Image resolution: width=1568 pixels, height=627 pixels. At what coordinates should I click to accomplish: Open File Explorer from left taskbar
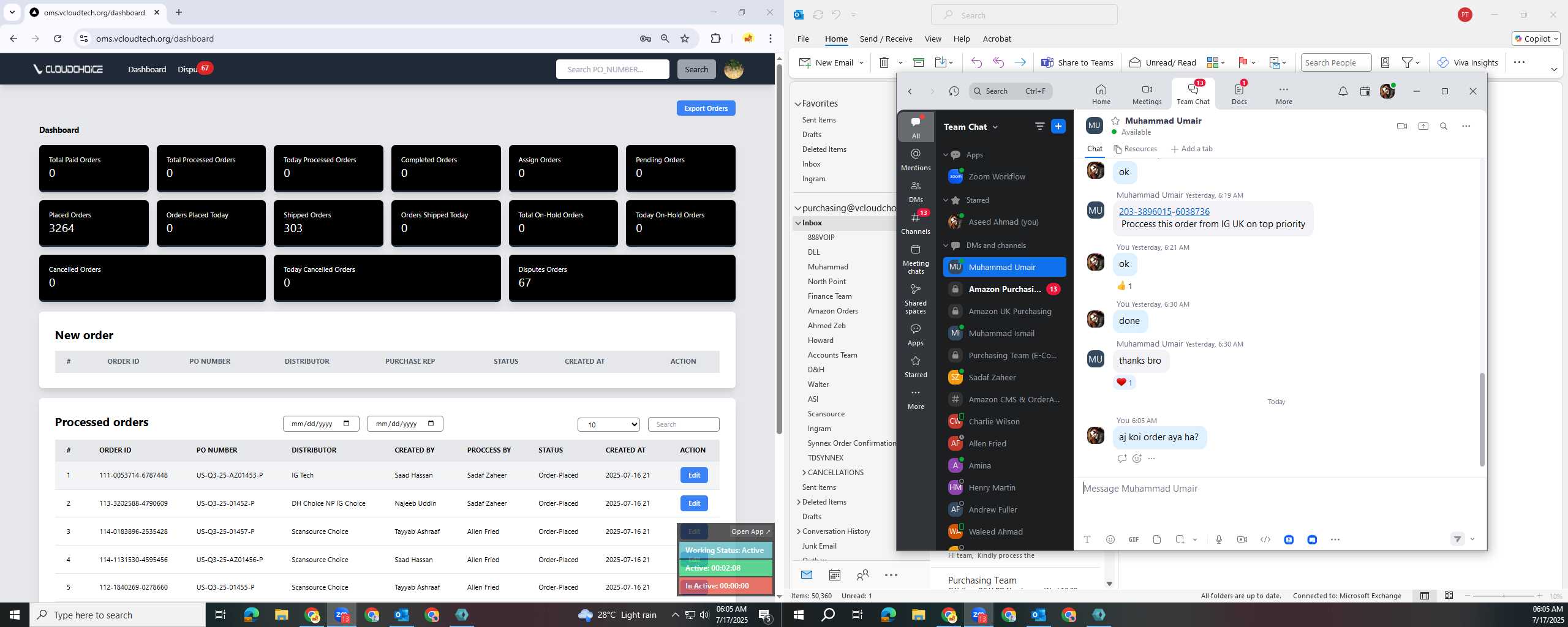point(281,615)
